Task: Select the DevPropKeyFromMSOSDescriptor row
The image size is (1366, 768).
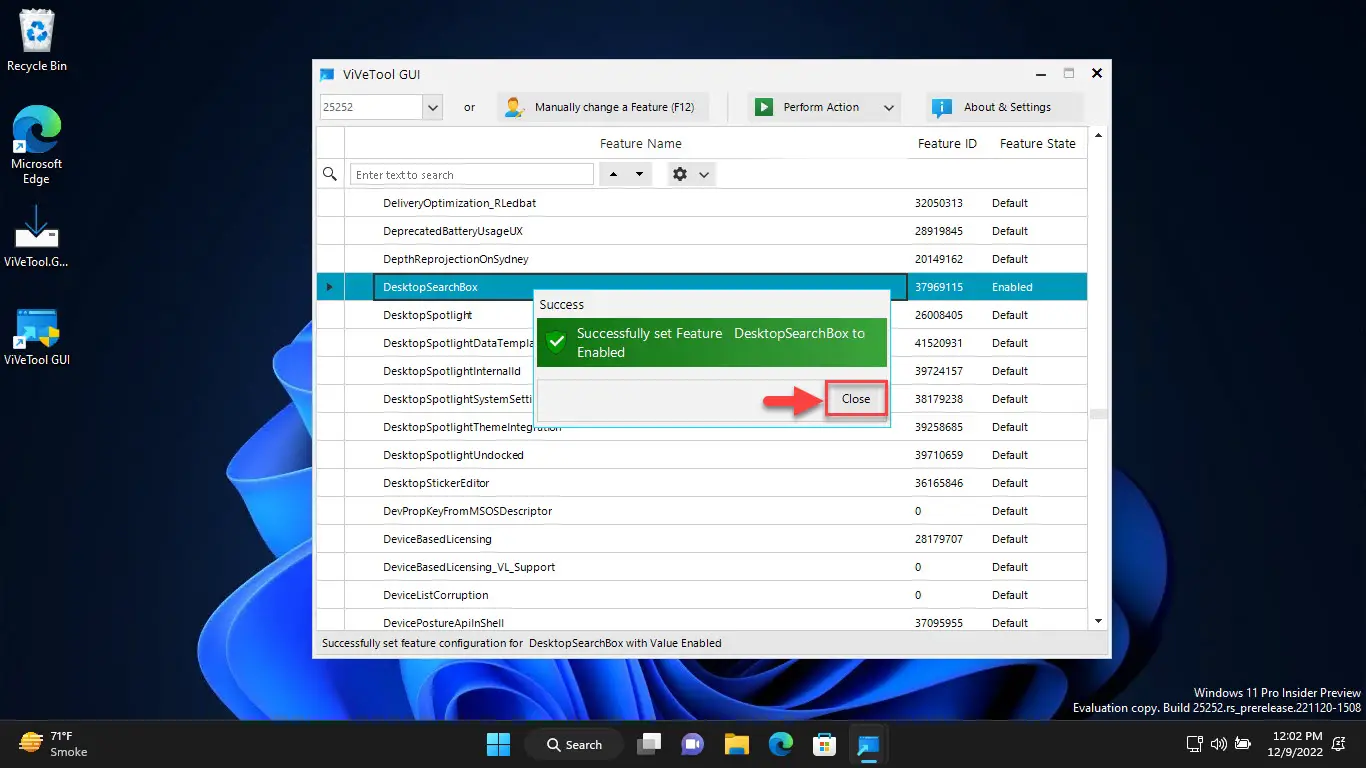Action: 702,511
